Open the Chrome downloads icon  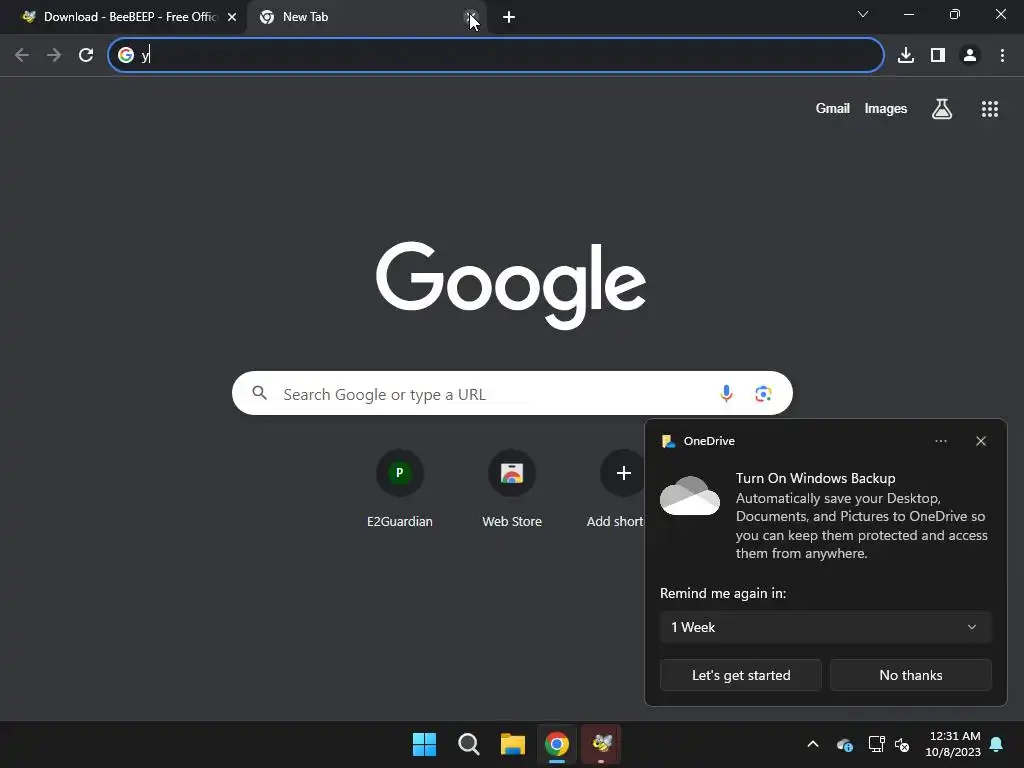pyautogui.click(x=906, y=55)
